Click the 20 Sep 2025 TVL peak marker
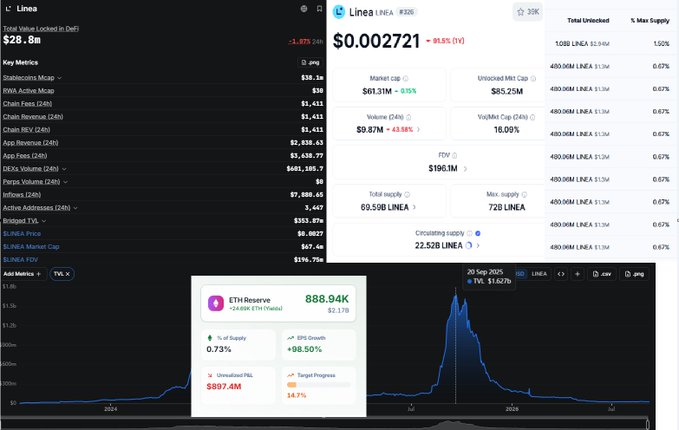The image size is (679, 430). coord(455,296)
